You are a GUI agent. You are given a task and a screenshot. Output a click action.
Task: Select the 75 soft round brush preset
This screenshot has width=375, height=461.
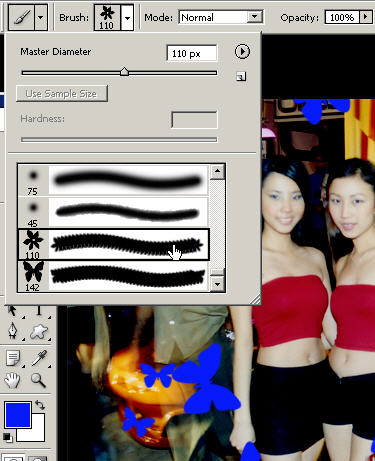(x=113, y=180)
